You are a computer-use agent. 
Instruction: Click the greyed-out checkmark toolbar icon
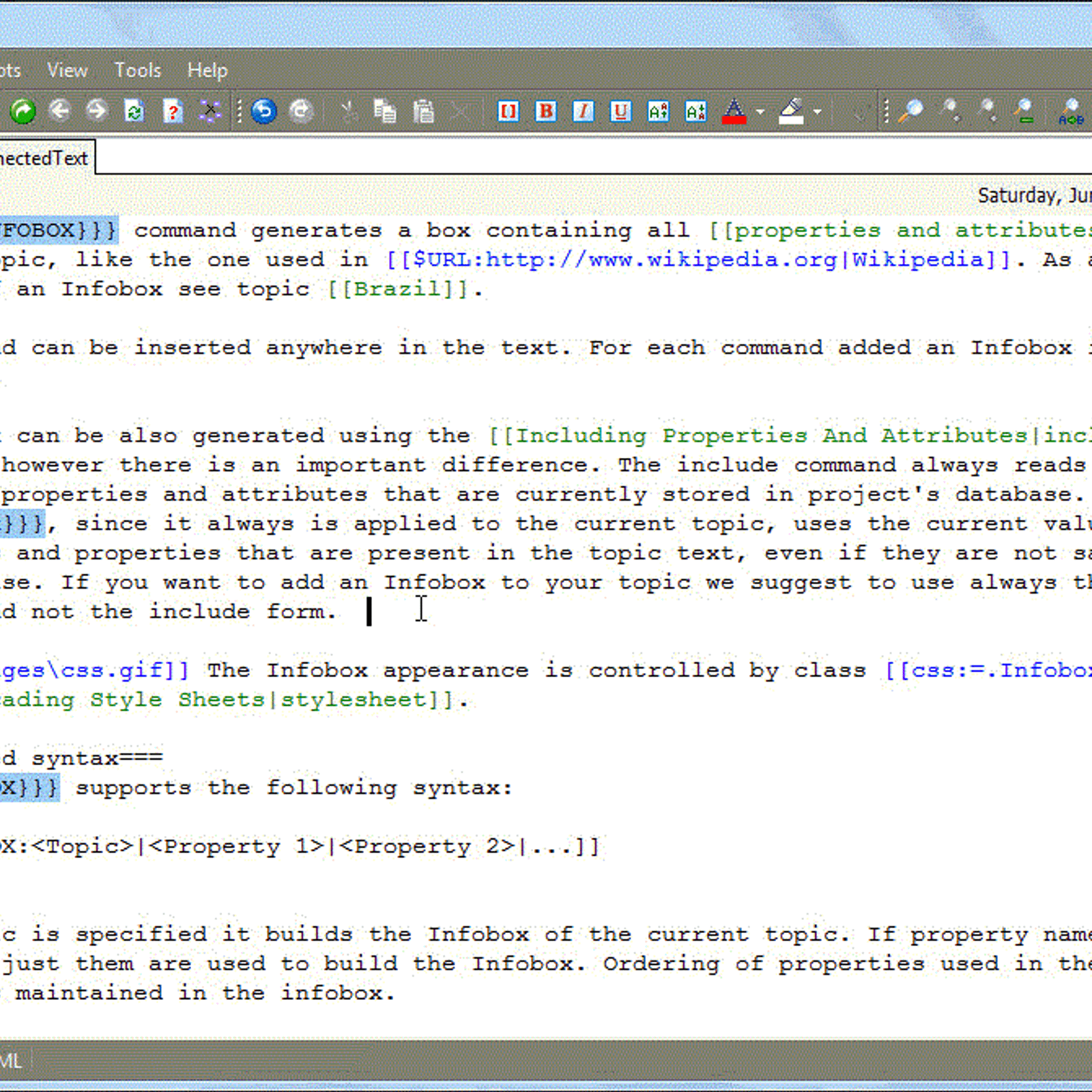click(x=859, y=111)
